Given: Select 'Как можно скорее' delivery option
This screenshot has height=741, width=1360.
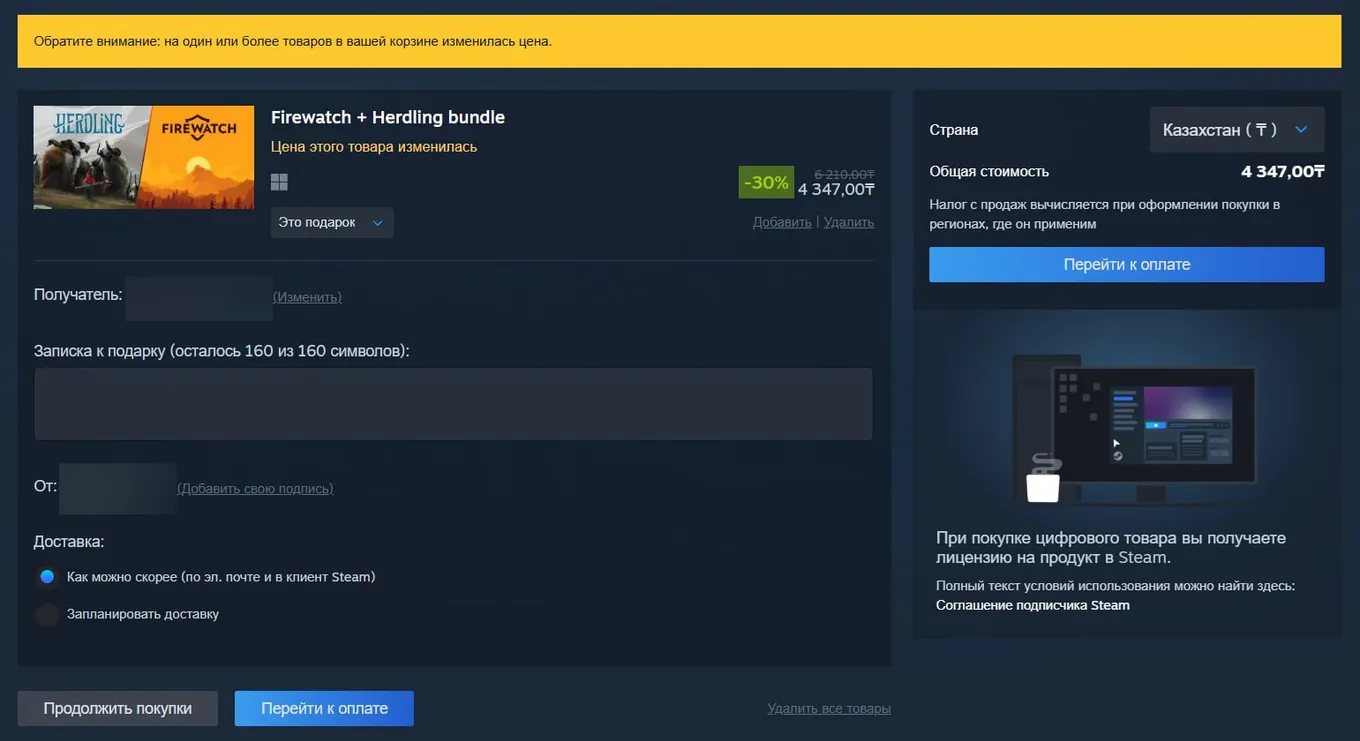Looking at the screenshot, I should click(47, 577).
